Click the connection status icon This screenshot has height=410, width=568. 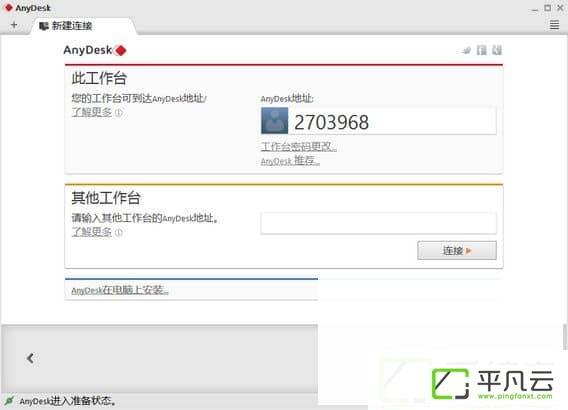(9, 401)
